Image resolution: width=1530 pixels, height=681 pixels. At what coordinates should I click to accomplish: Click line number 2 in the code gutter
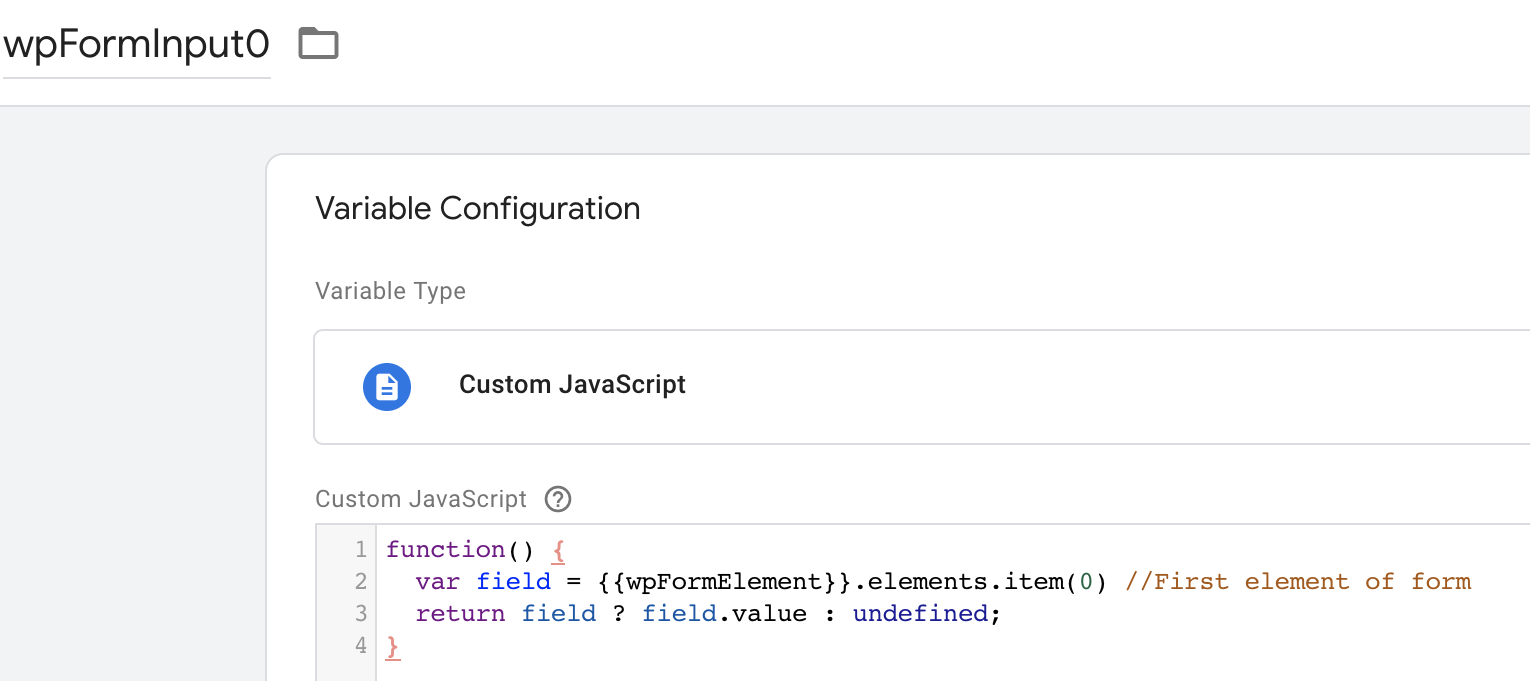(x=360, y=581)
